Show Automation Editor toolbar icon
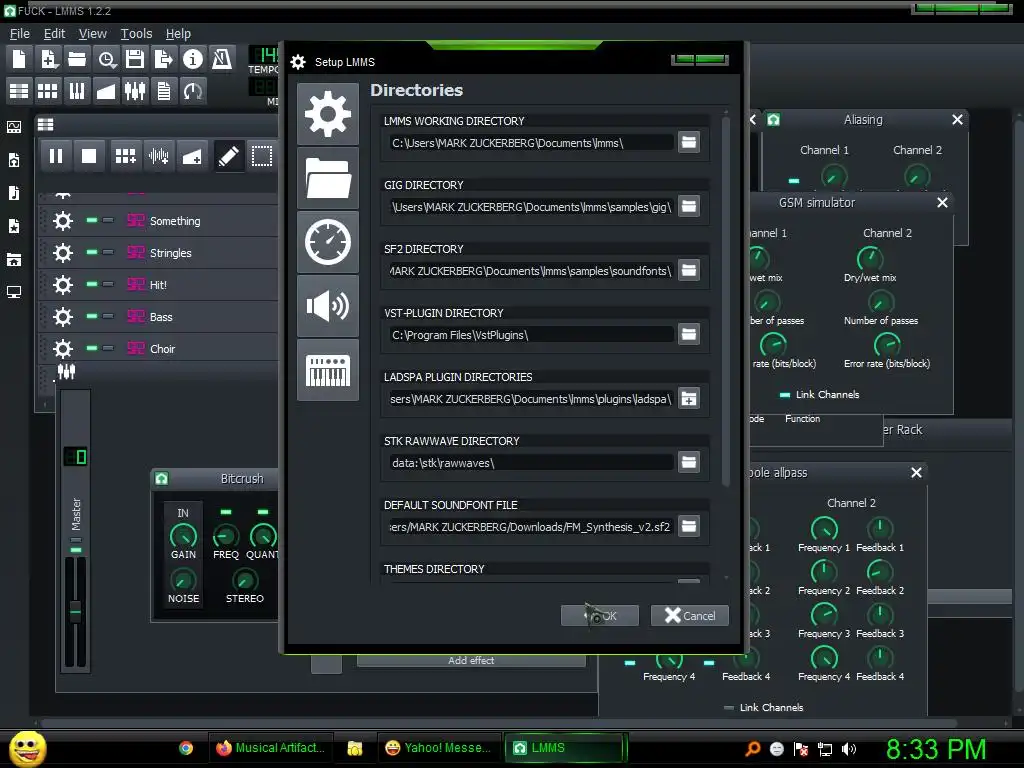The width and height of the screenshot is (1024, 768). pyautogui.click(x=106, y=91)
